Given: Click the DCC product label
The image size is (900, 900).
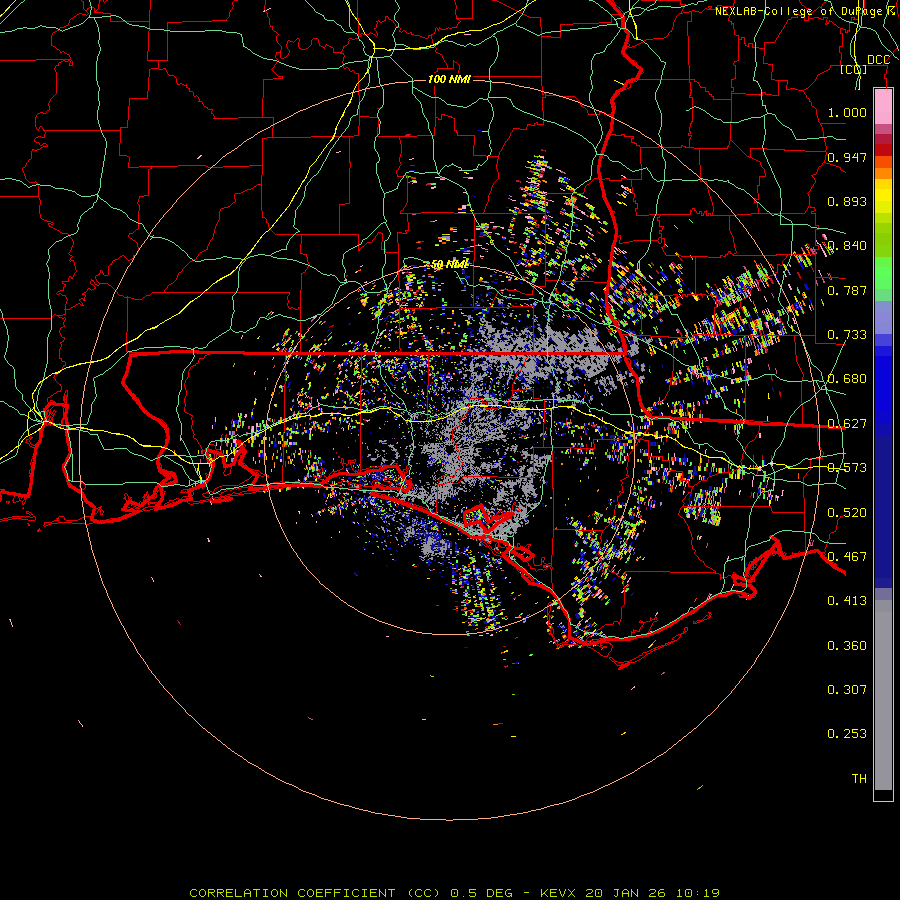Looking at the screenshot, I should coord(878,60).
